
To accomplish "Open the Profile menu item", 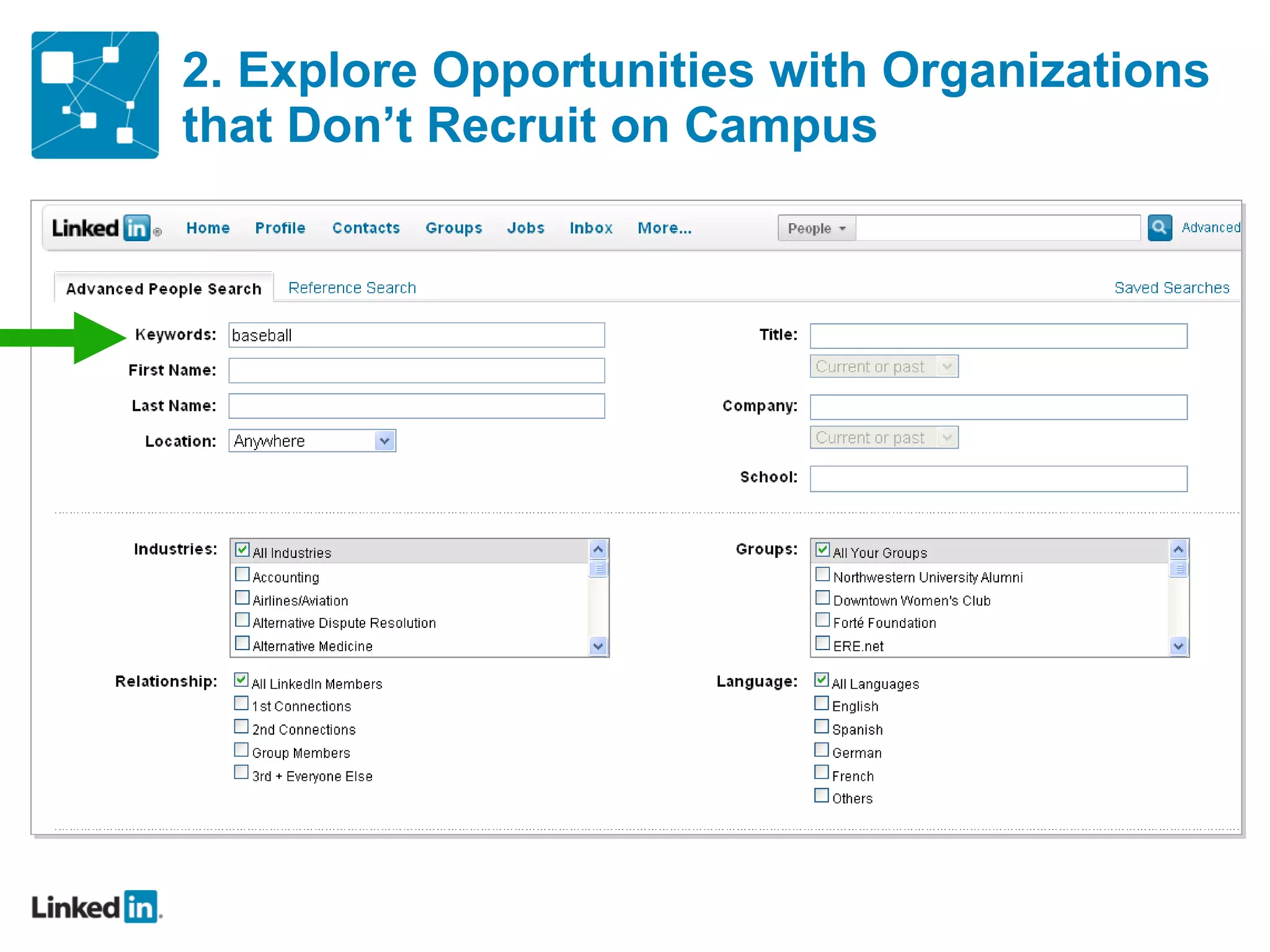I will 280,228.
